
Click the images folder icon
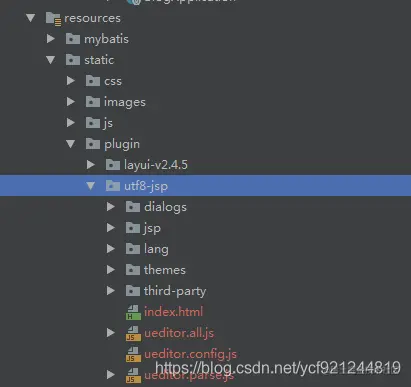pos(93,102)
